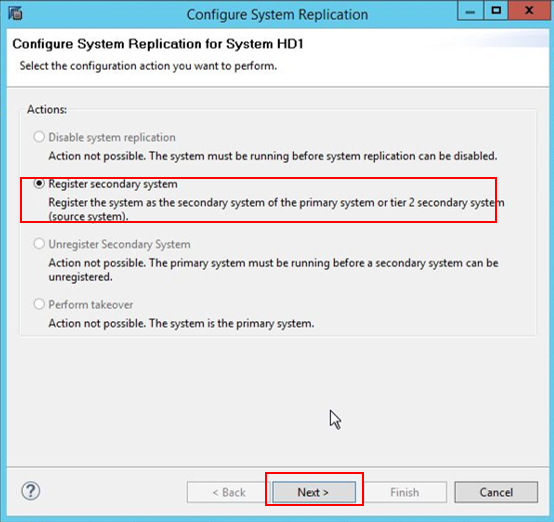Click the Cancel button
Viewport: 554px width, 522px height.
click(x=496, y=492)
